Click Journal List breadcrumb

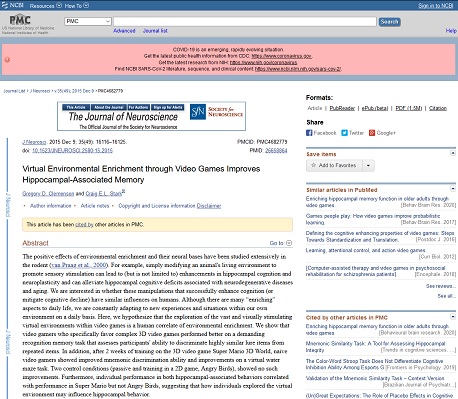point(14,91)
